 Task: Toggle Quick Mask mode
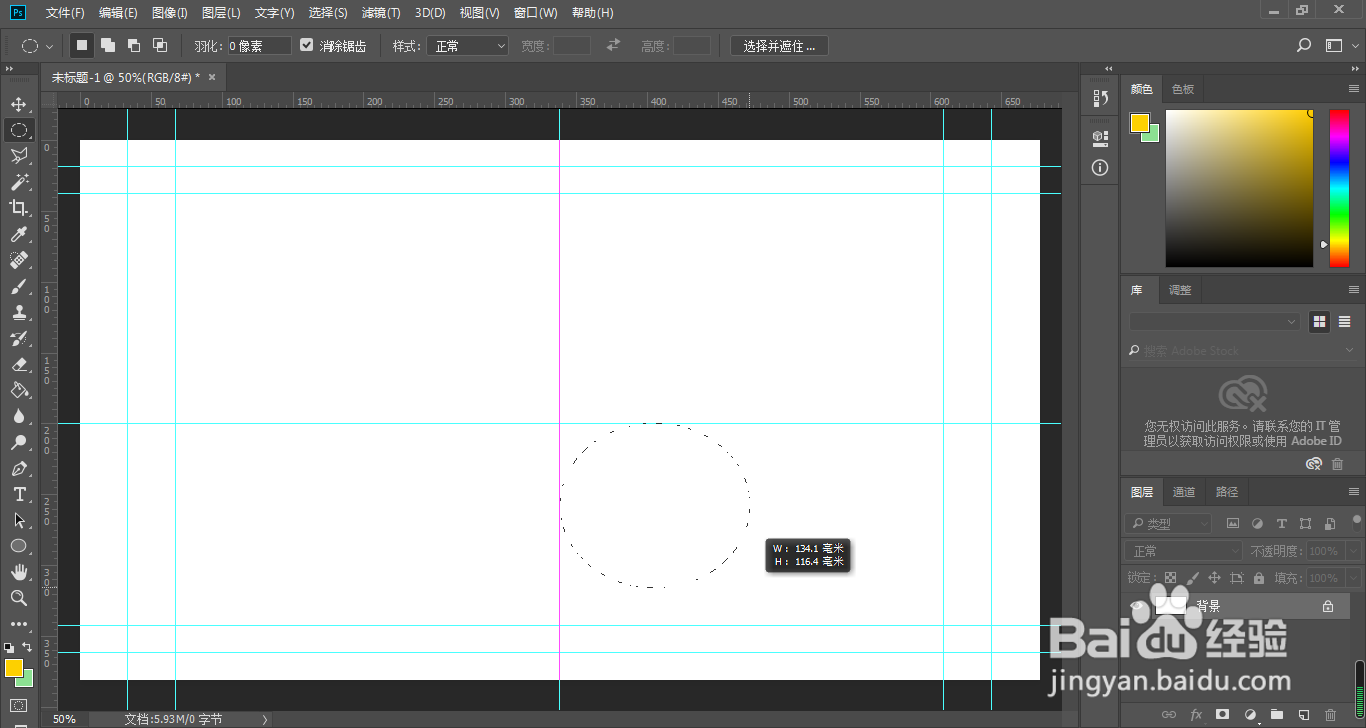18,706
